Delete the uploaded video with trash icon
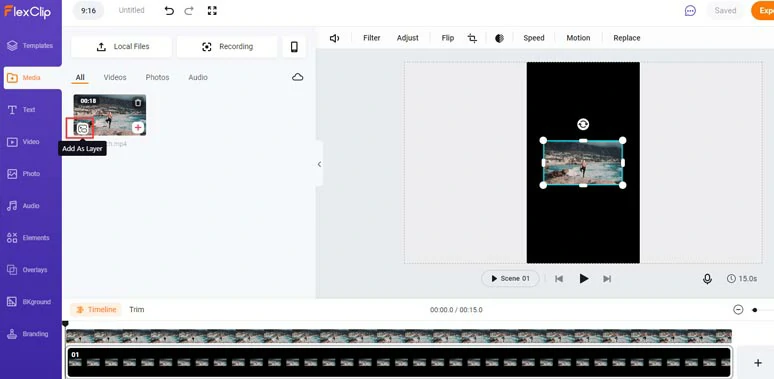This screenshot has width=774, height=379. [138, 102]
